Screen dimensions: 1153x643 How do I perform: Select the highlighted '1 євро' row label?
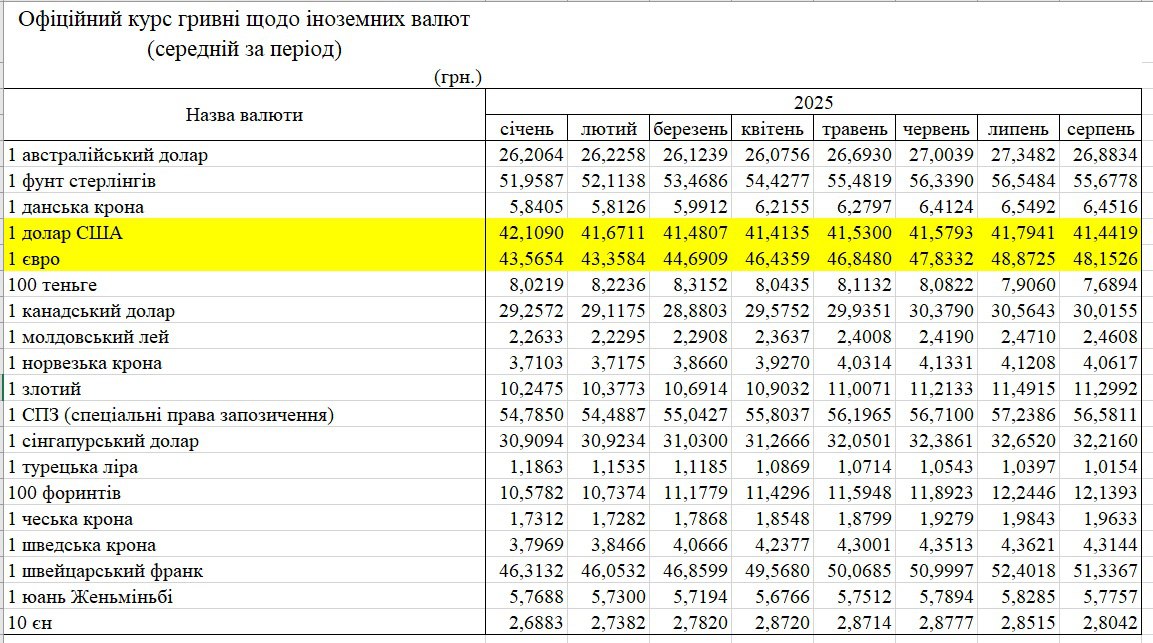[36, 259]
